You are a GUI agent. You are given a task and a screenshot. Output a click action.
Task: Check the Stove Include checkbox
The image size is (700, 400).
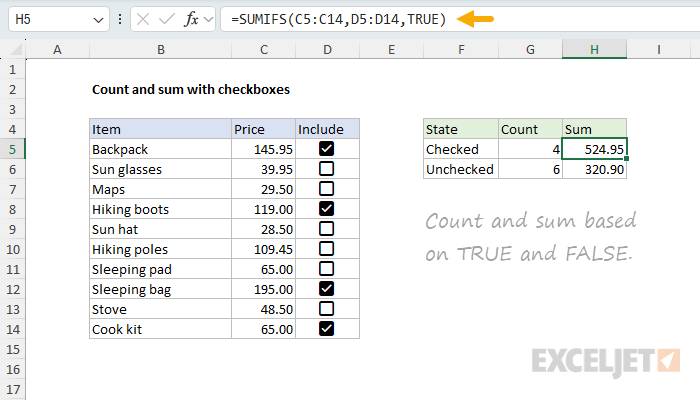[326, 308]
